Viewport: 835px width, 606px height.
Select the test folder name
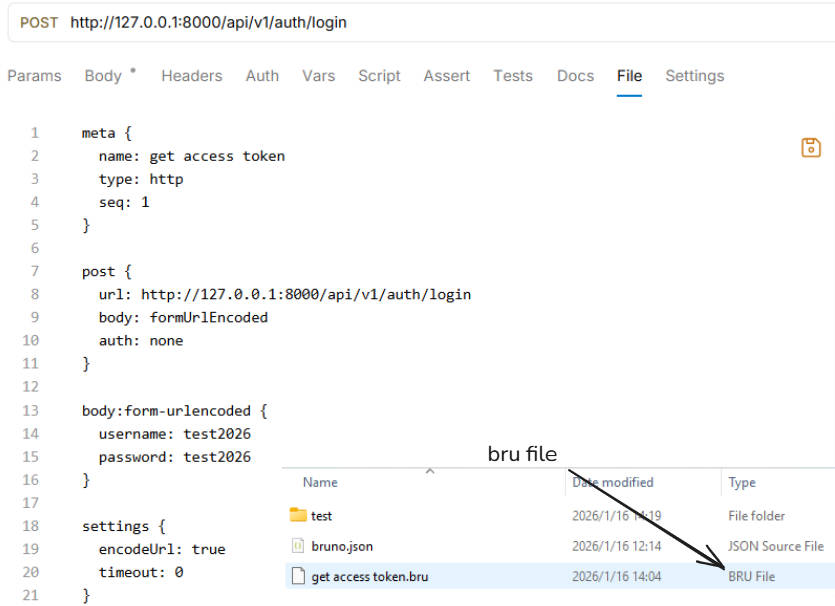pyautogui.click(x=321, y=515)
